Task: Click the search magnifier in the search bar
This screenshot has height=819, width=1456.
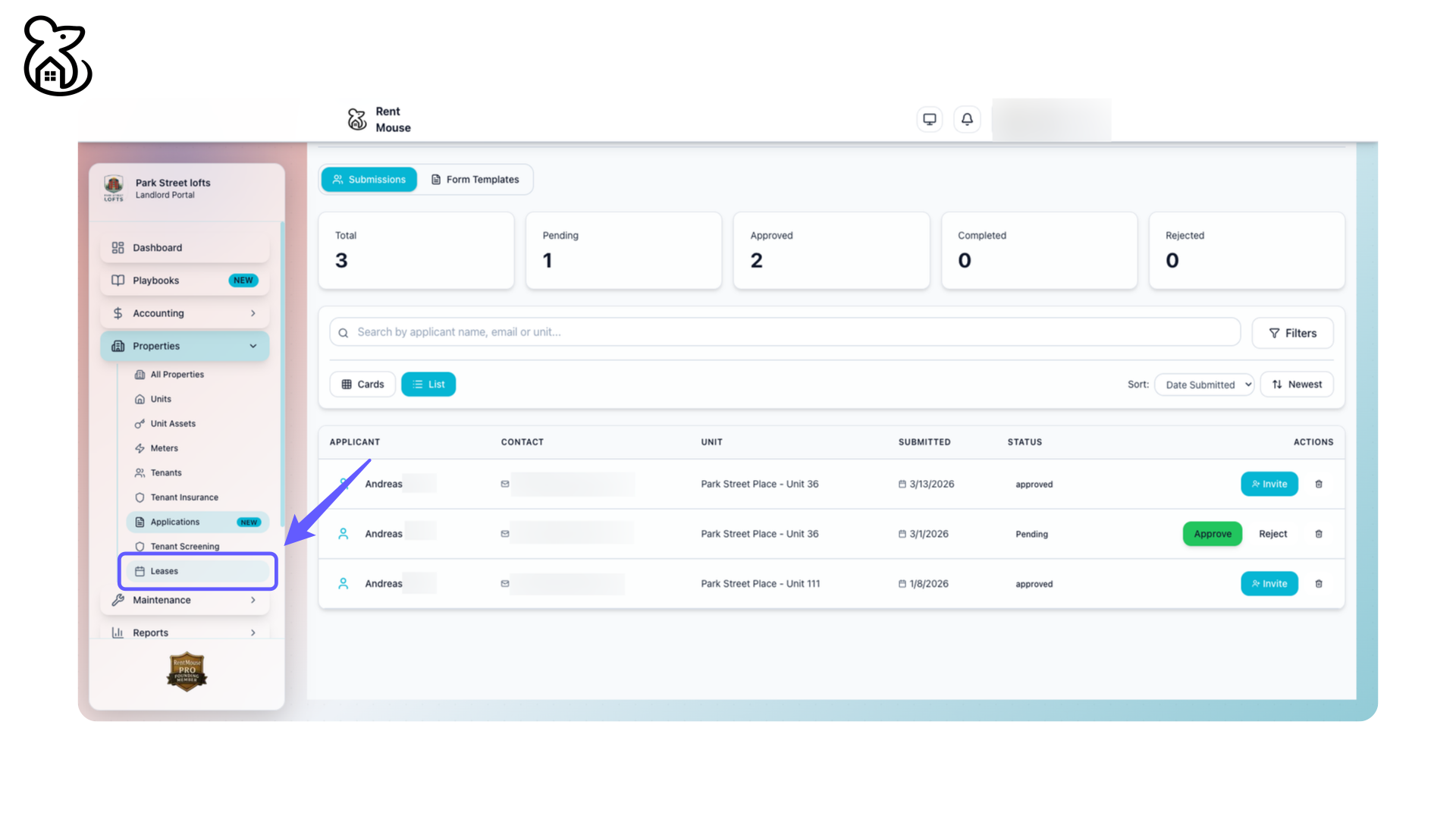Action: 344,332
